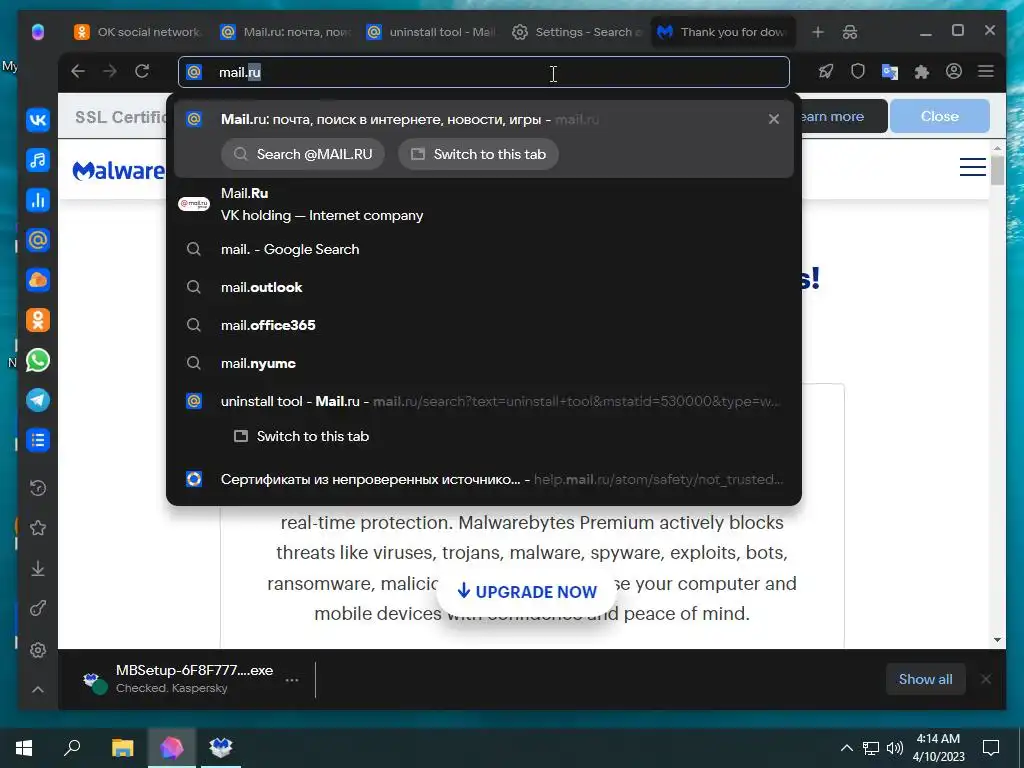Open the brush themes icon in sidebar
Viewport: 1024px width, 768px height.
[x=38, y=609]
